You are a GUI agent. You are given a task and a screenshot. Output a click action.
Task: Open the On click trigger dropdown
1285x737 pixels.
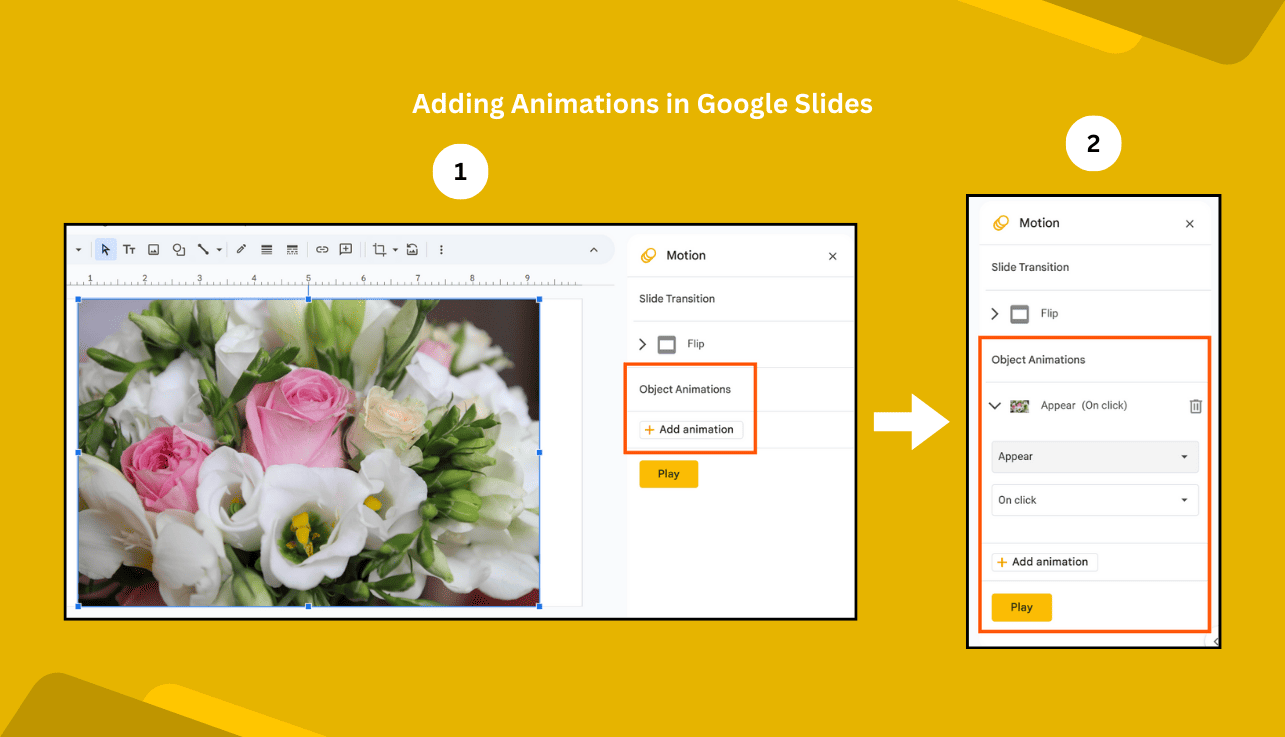pos(1094,500)
